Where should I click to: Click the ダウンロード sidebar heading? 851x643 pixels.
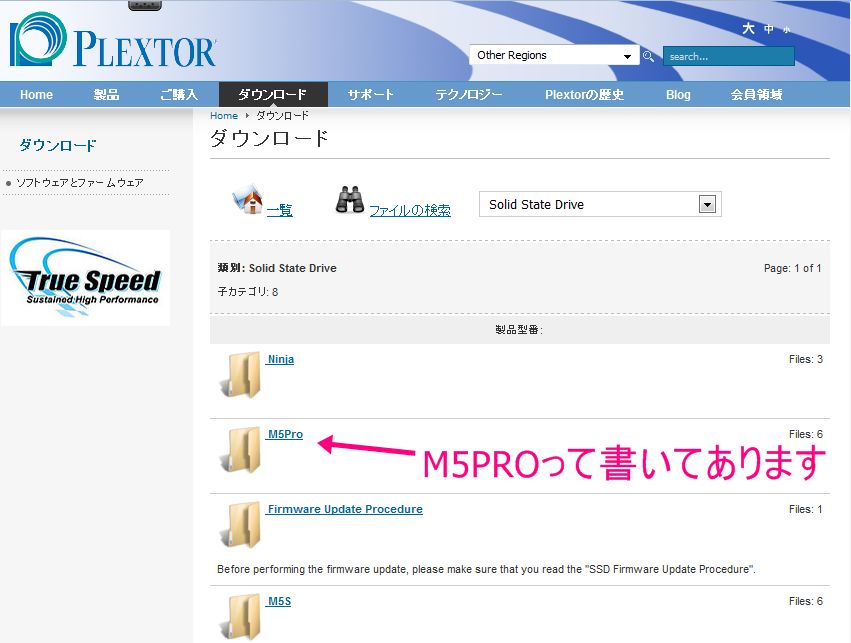click(x=58, y=145)
